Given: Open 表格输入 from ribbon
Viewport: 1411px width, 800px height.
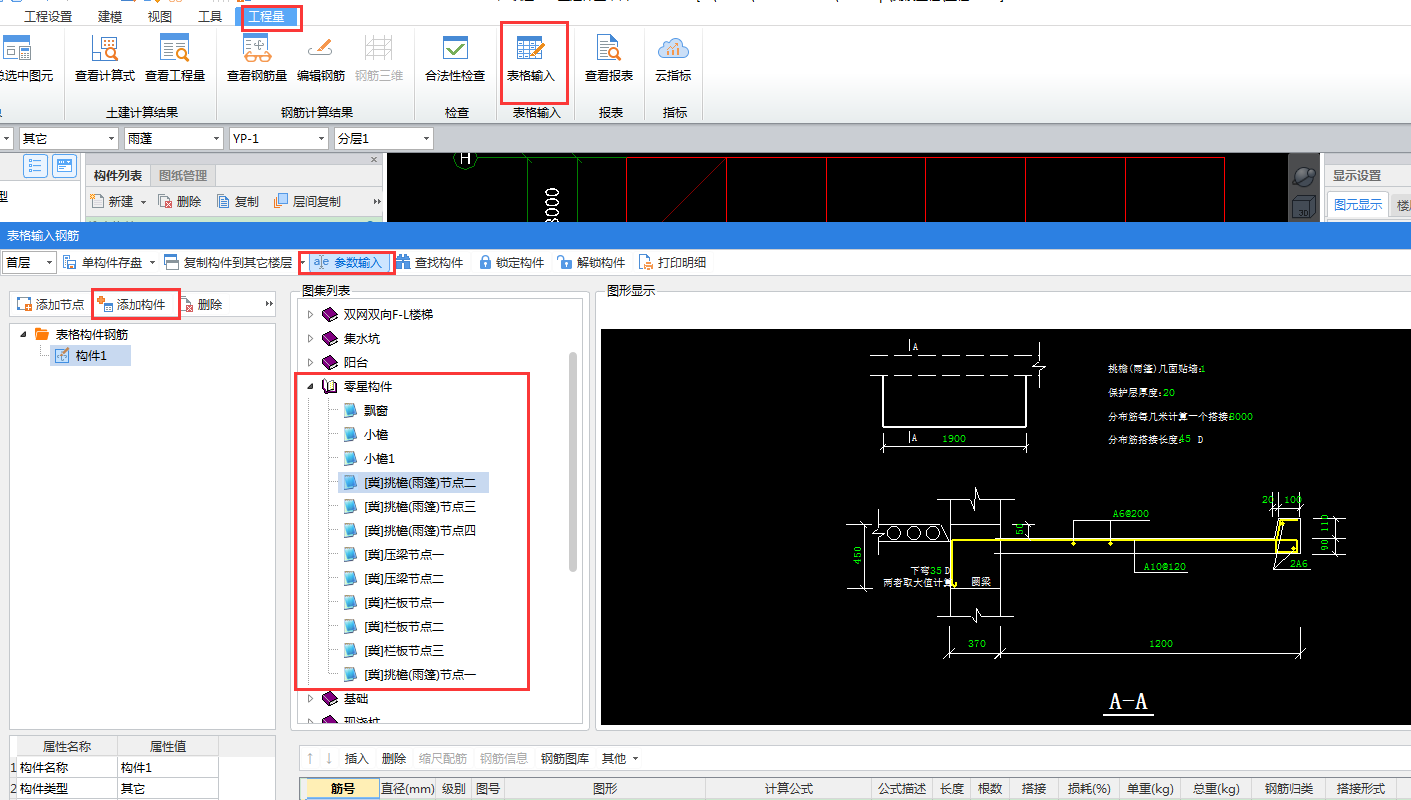Looking at the screenshot, I should 530,59.
